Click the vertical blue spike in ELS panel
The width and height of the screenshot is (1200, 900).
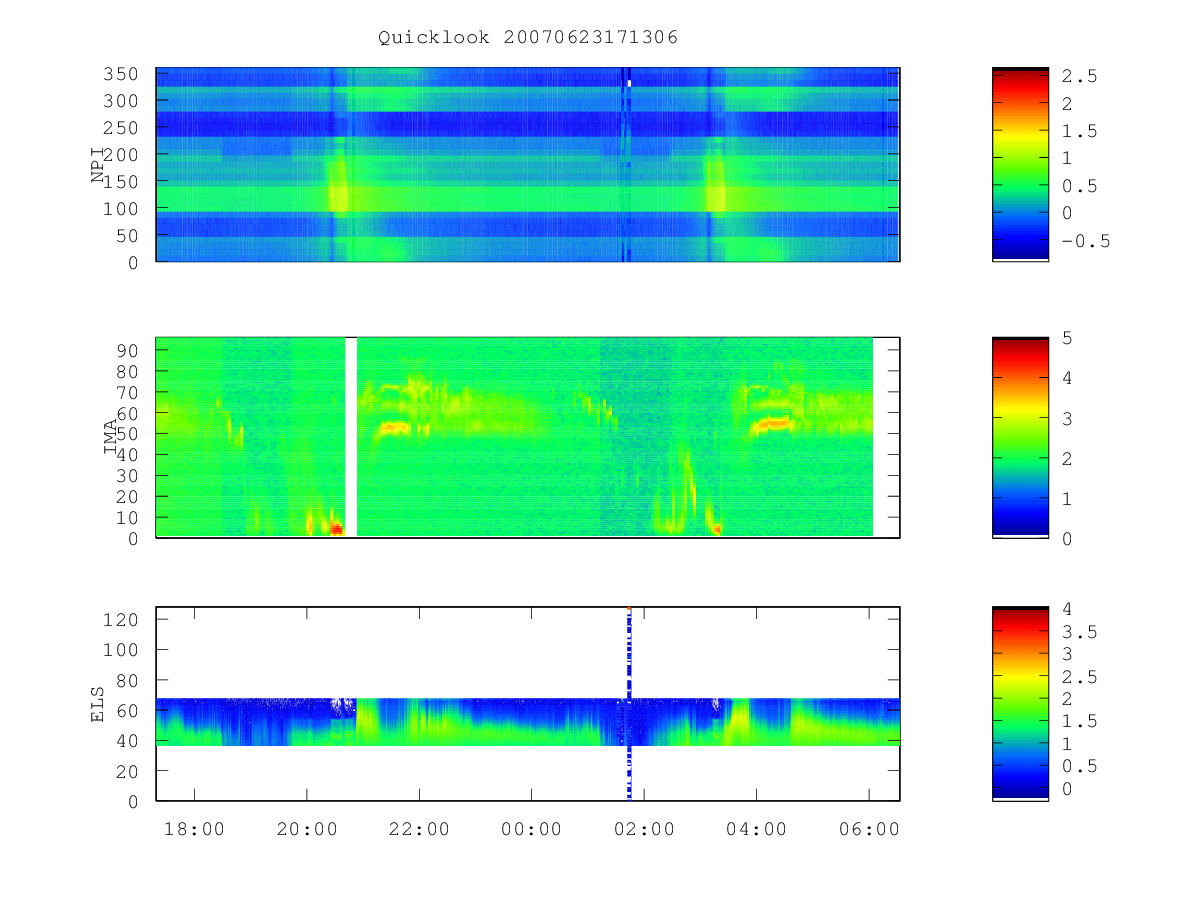coord(629,704)
